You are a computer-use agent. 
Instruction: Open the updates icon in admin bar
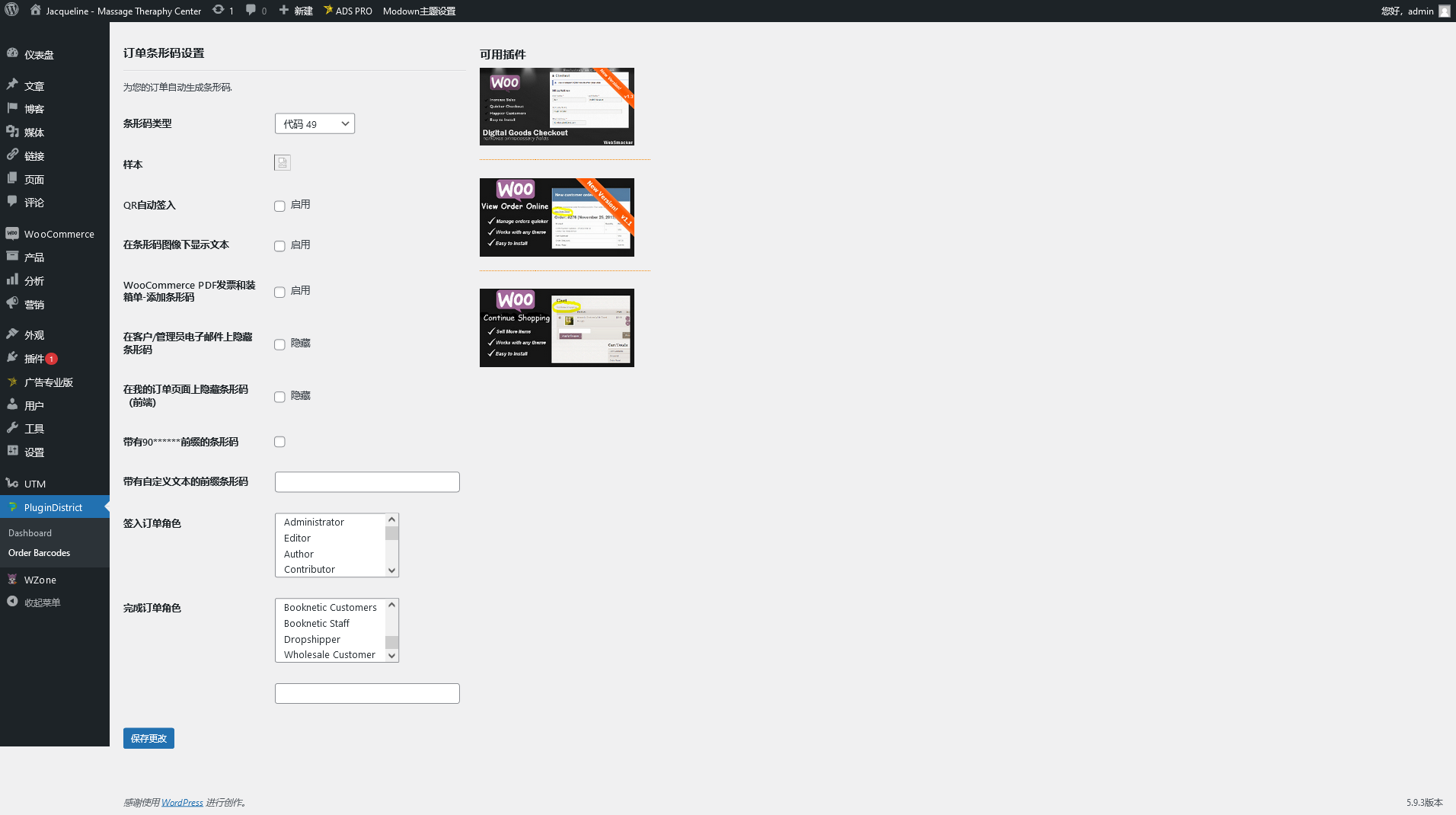coord(219,11)
